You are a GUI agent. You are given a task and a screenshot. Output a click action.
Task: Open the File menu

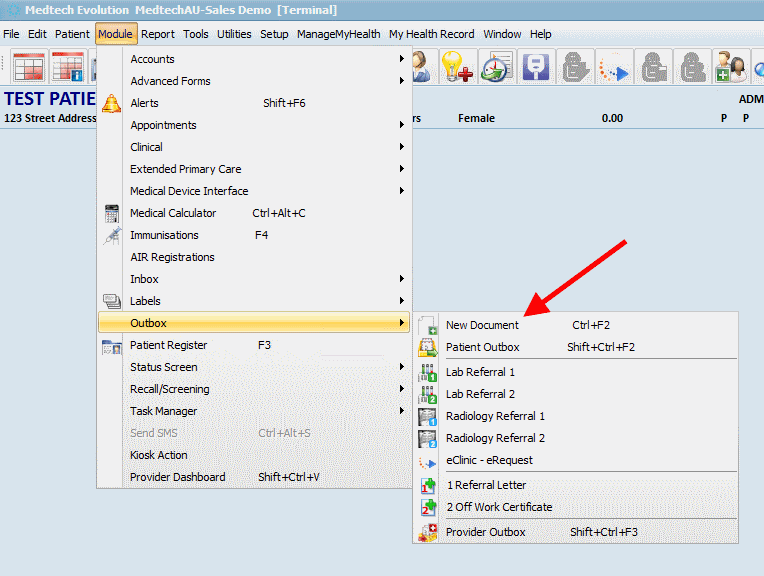click(x=11, y=34)
